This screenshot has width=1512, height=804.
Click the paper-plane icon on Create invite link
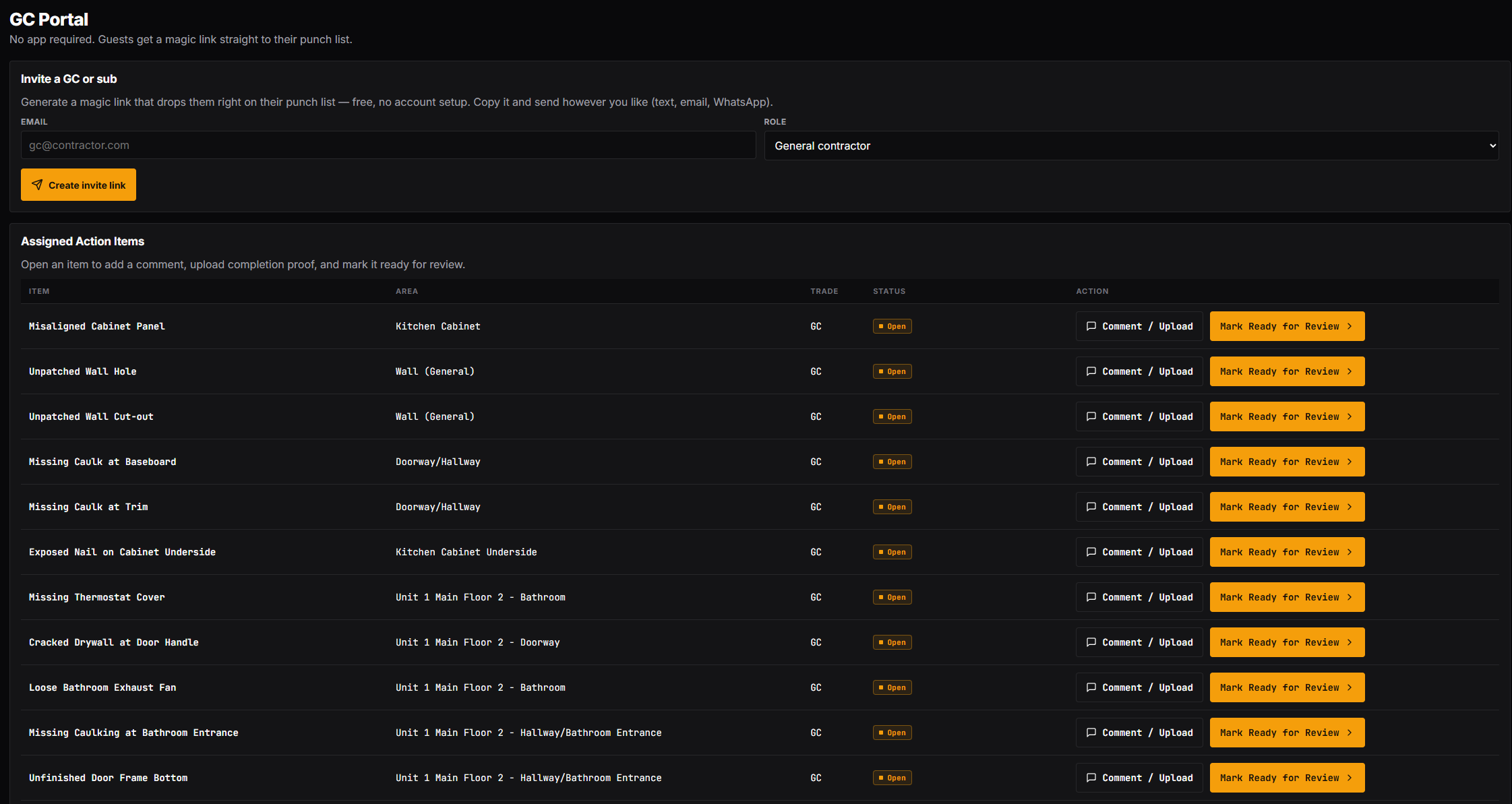point(37,185)
